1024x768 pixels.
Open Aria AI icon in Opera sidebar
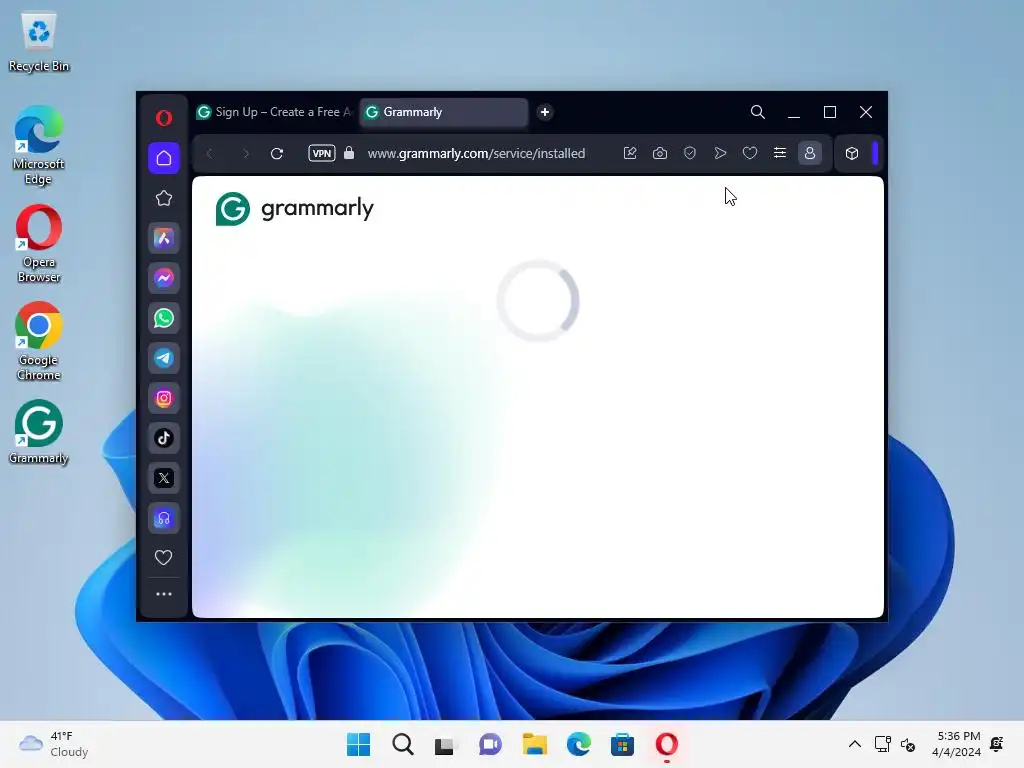pyautogui.click(x=164, y=238)
